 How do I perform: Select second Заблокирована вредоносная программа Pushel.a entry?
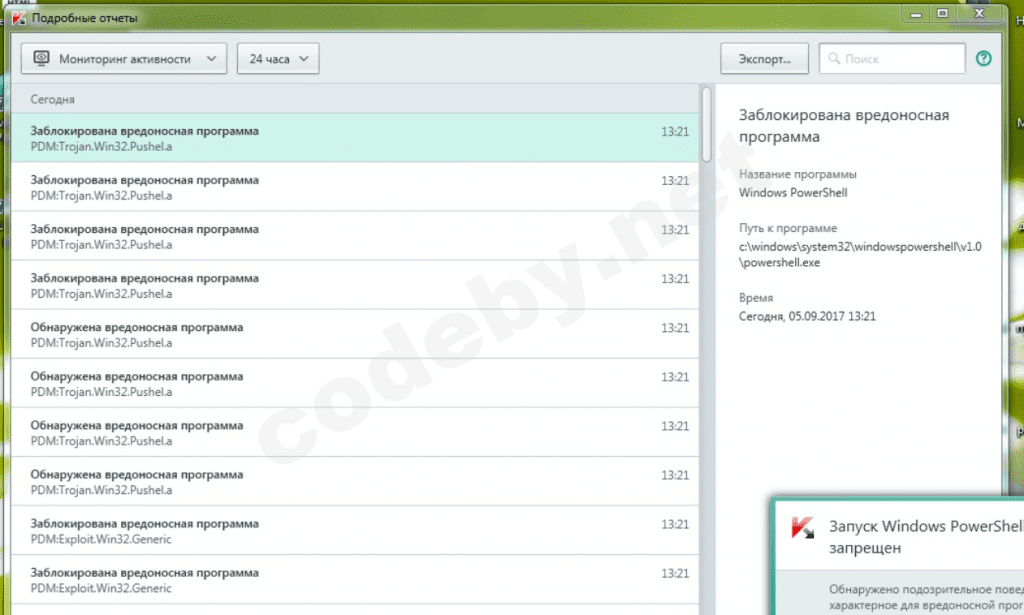click(355, 187)
